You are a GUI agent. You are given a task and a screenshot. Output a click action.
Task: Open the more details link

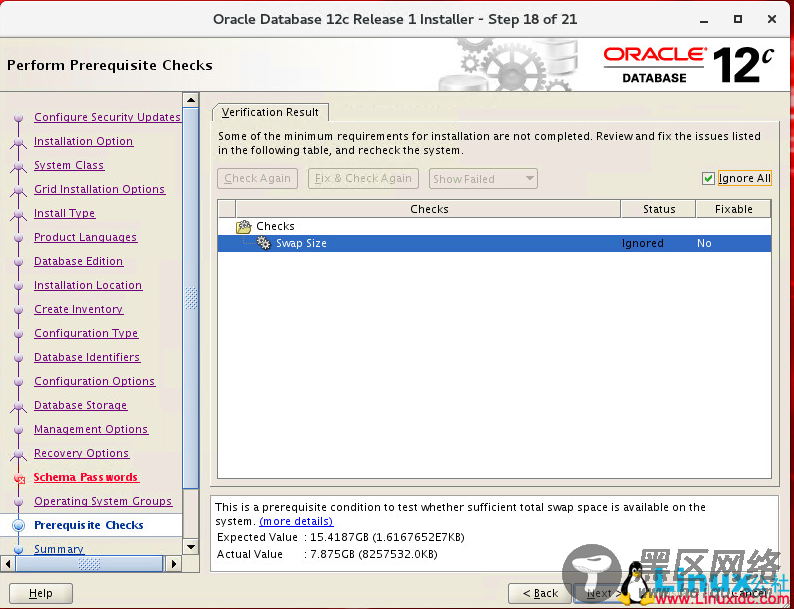296,521
